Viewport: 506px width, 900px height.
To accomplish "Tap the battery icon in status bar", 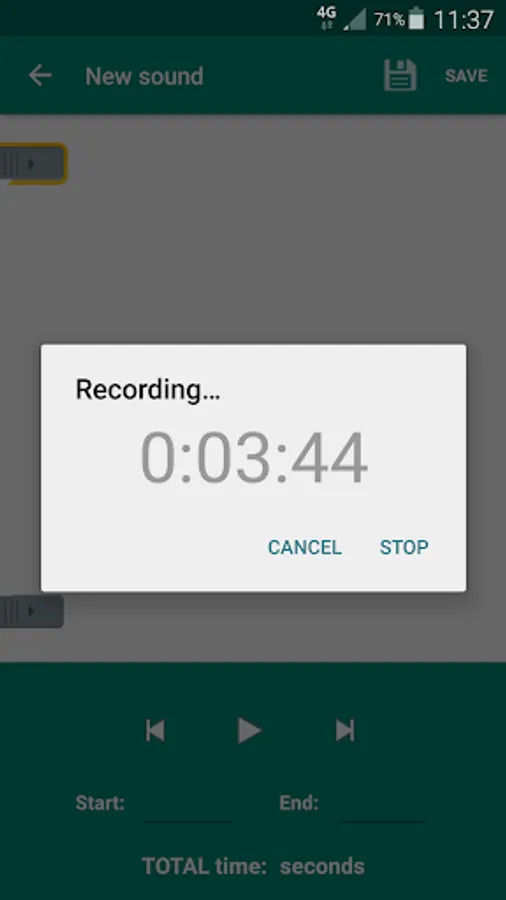I will coord(417,18).
